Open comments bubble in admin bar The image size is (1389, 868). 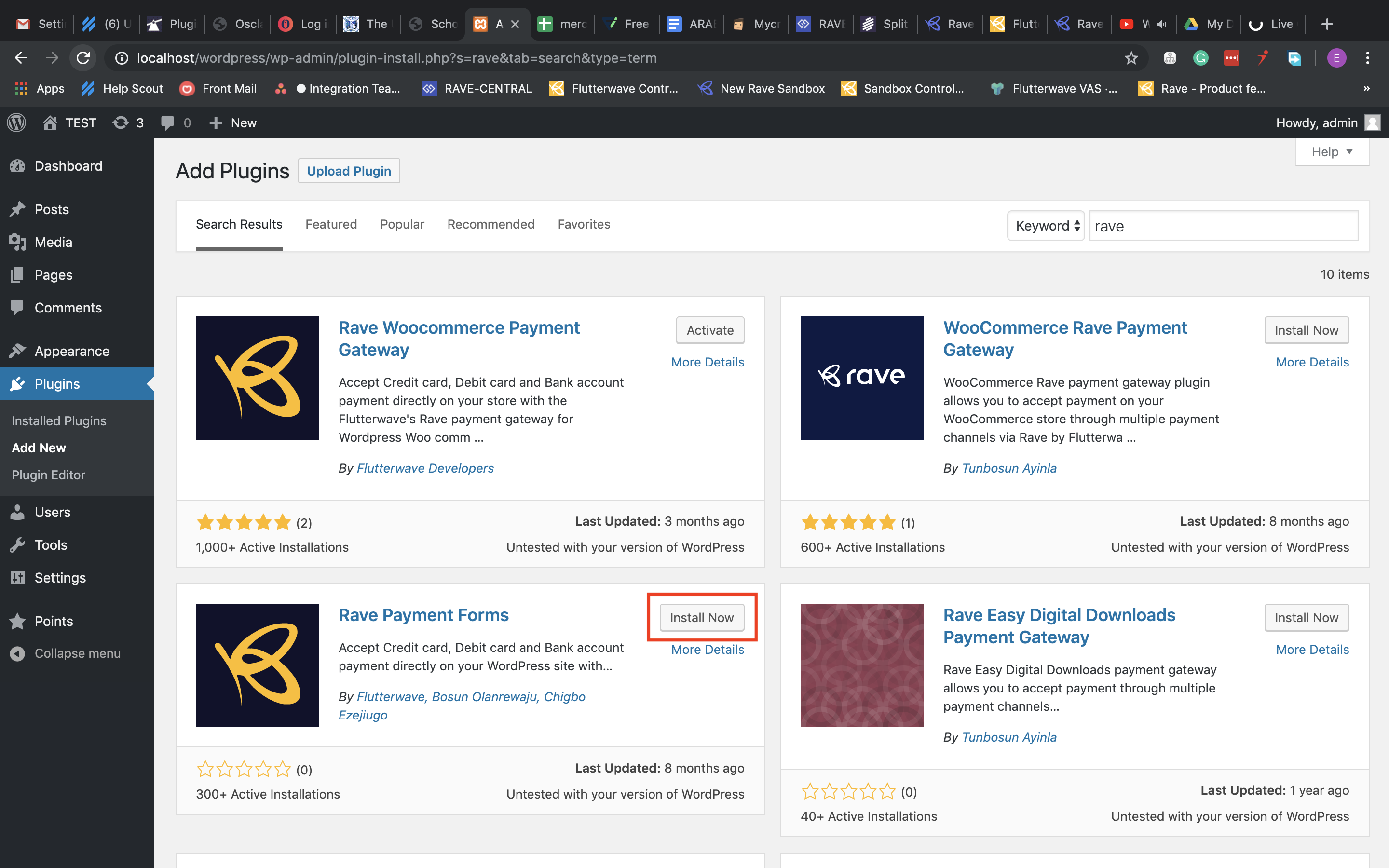[176, 123]
